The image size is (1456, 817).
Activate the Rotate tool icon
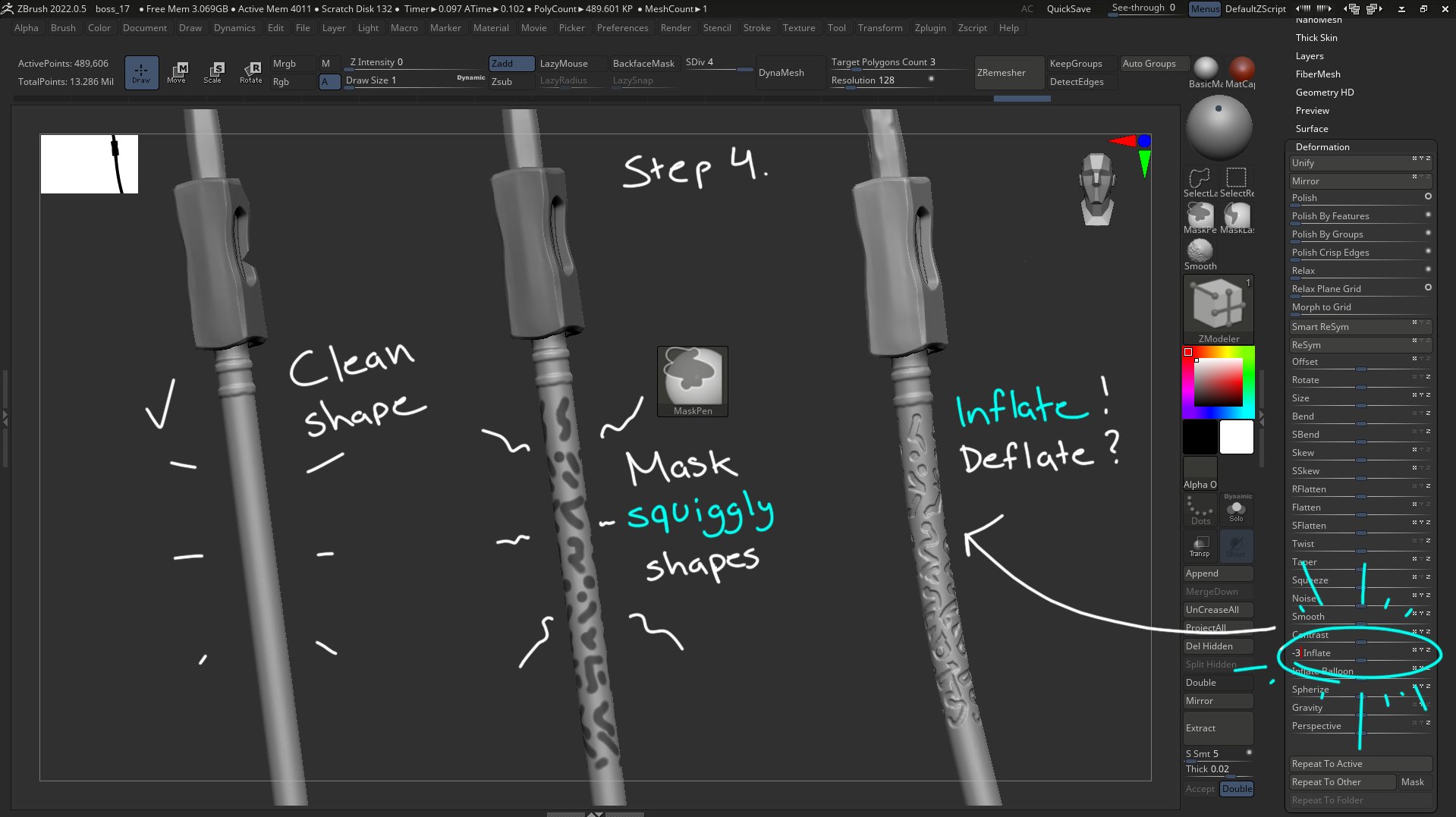pyautogui.click(x=250, y=72)
